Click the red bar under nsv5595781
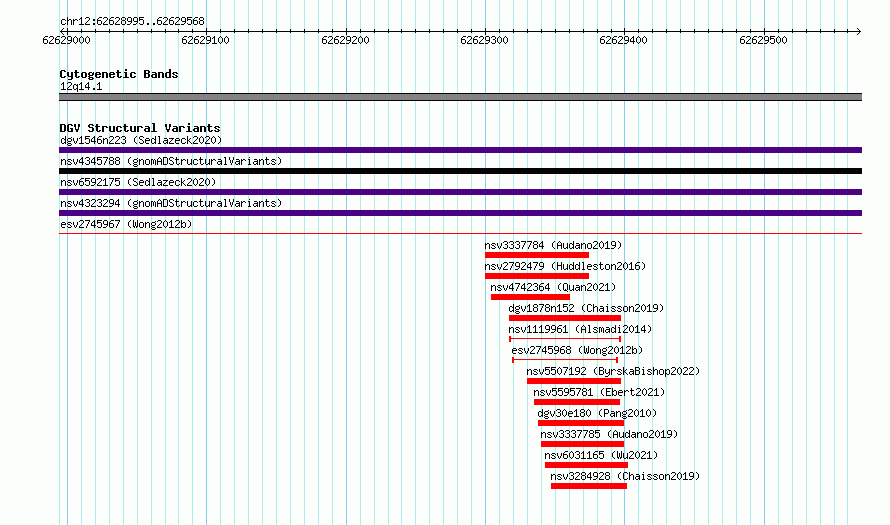Viewport: 890px width, 525px height. coord(577,402)
